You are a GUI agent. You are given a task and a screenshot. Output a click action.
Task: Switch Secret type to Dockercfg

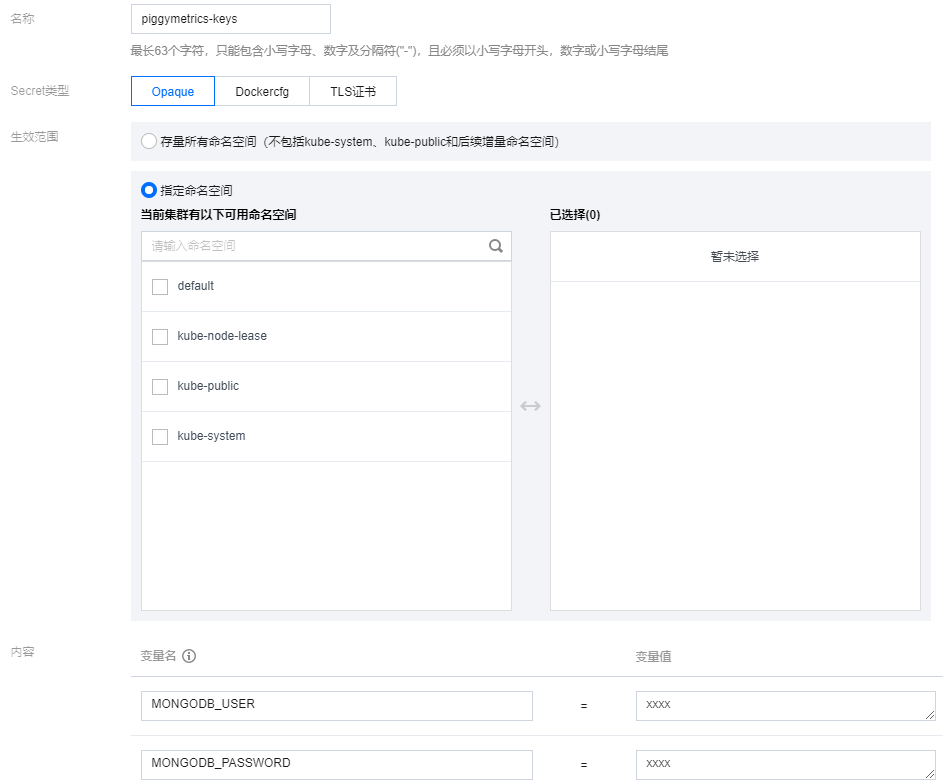[262, 91]
